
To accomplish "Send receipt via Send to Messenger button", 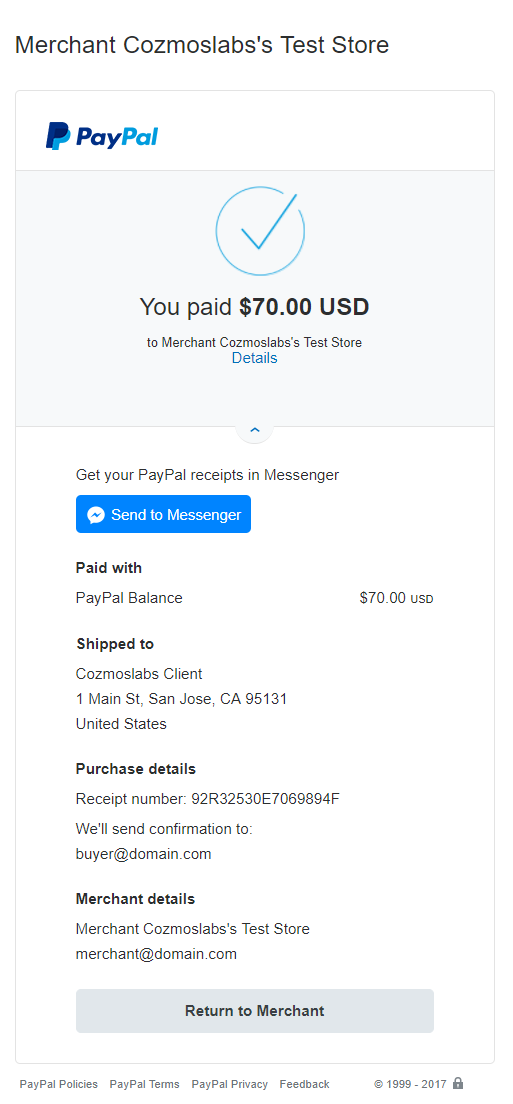I will [163, 515].
